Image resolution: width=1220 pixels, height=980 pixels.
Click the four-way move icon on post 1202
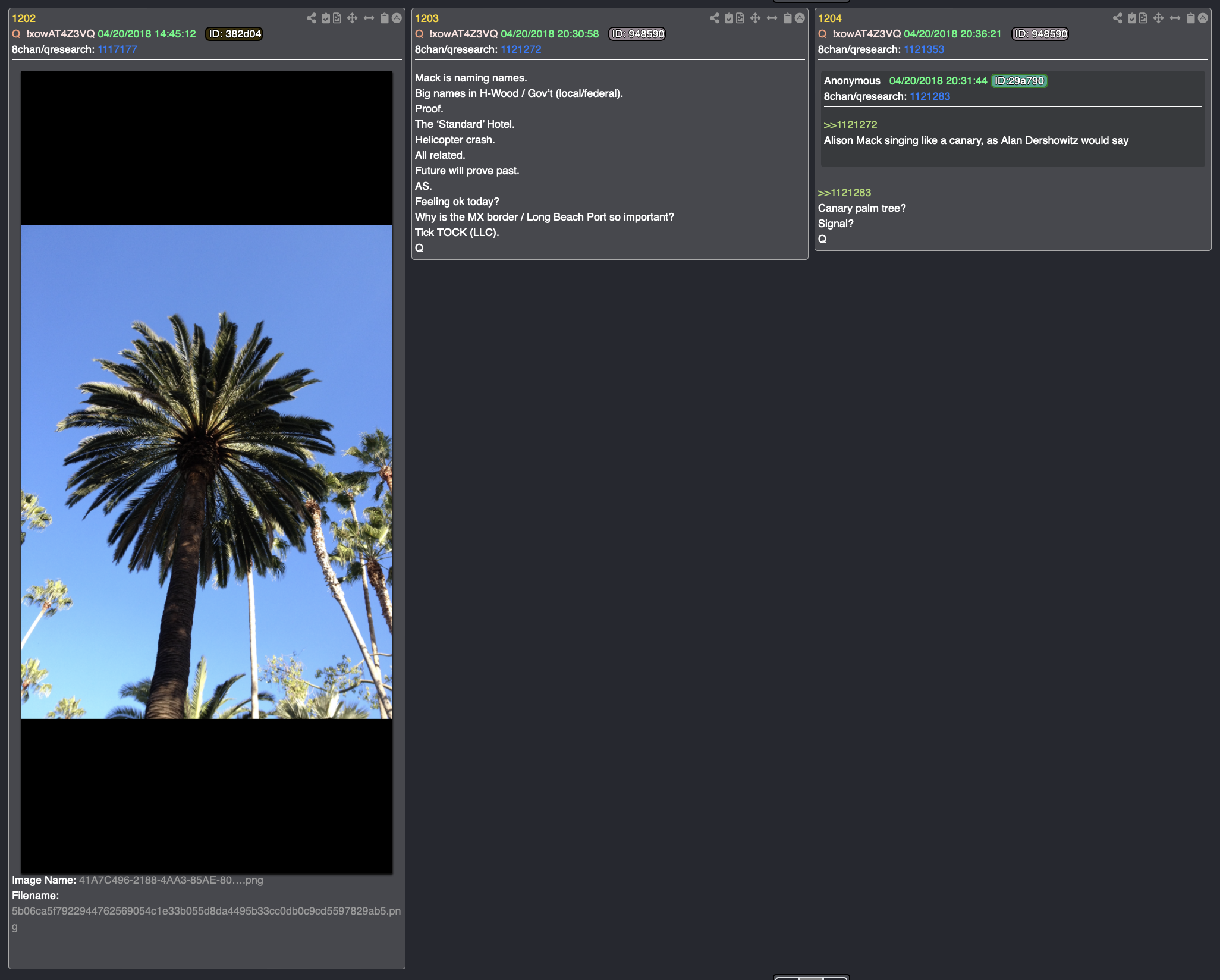point(353,18)
